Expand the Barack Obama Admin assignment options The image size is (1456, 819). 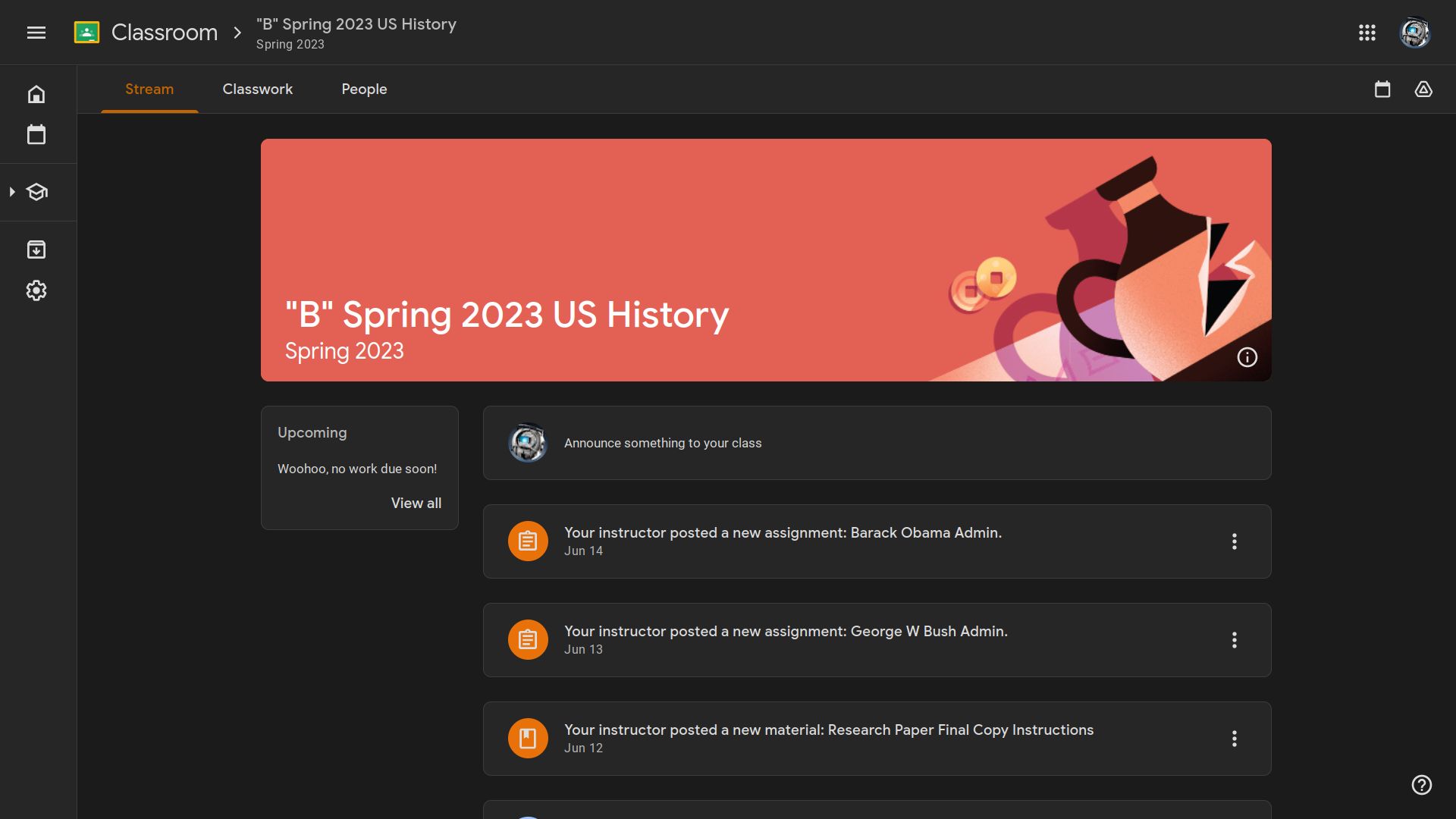click(1235, 541)
